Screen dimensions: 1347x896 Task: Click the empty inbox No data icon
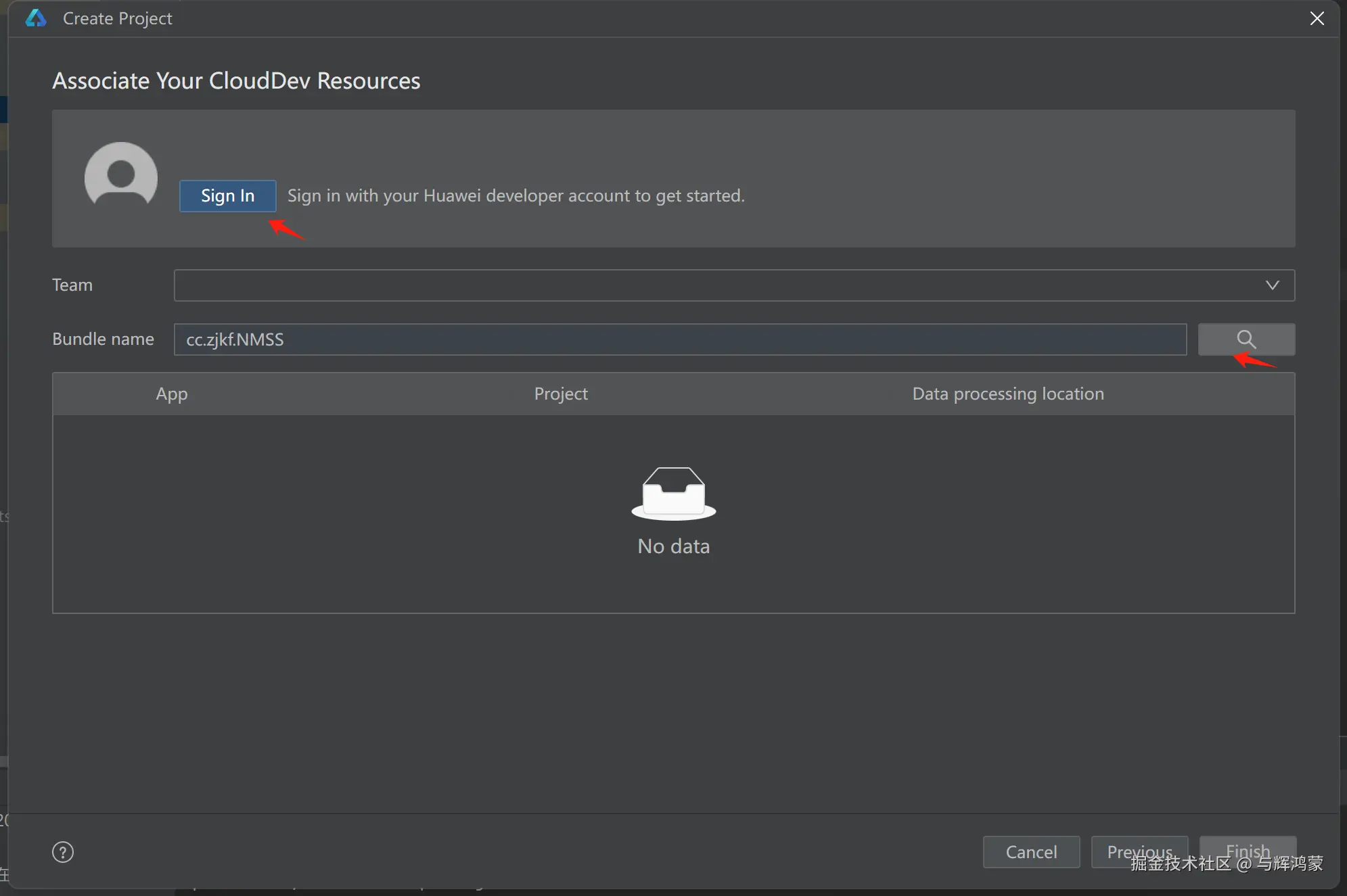(x=673, y=494)
